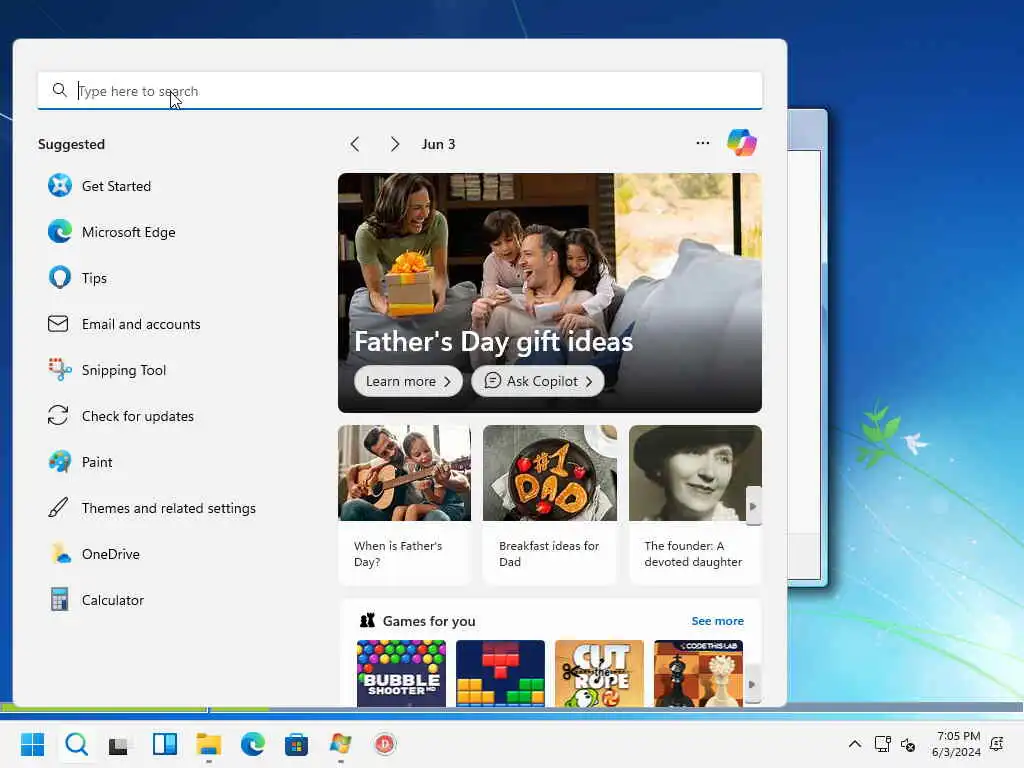Image resolution: width=1024 pixels, height=768 pixels.
Task: Go to previous day arrow
Action: pos(355,144)
